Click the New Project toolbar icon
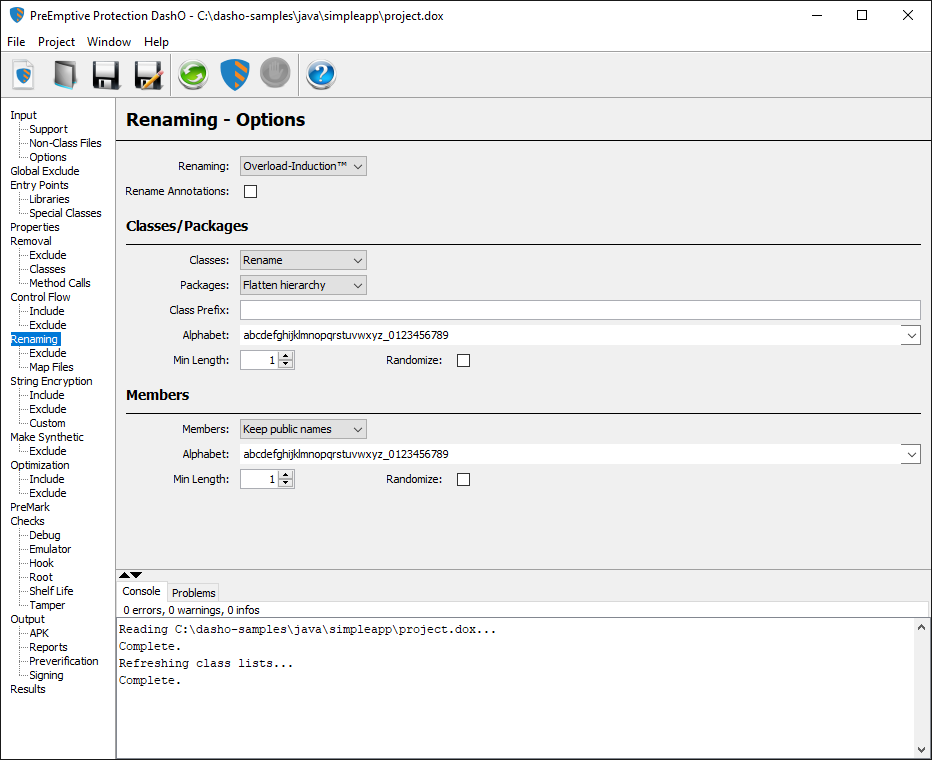 pos(24,74)
